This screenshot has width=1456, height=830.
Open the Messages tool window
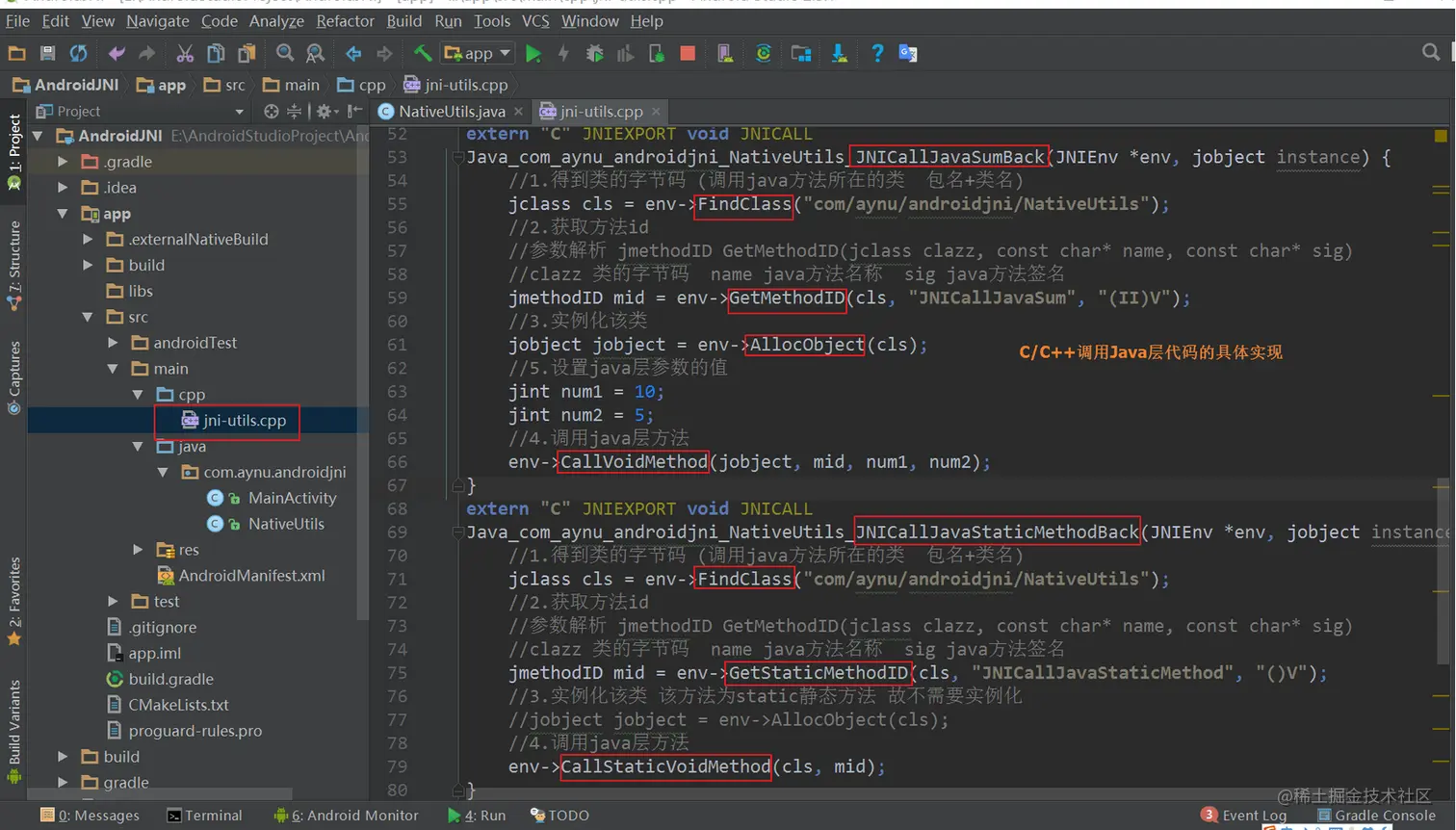point(90,816)
